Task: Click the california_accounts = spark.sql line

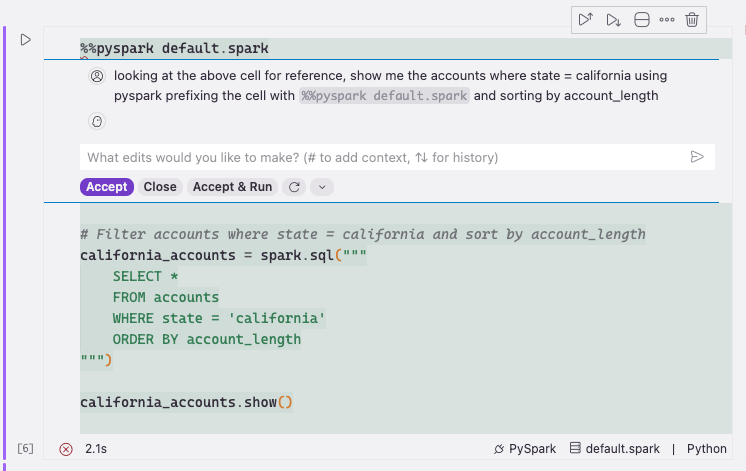Action: 223,256
